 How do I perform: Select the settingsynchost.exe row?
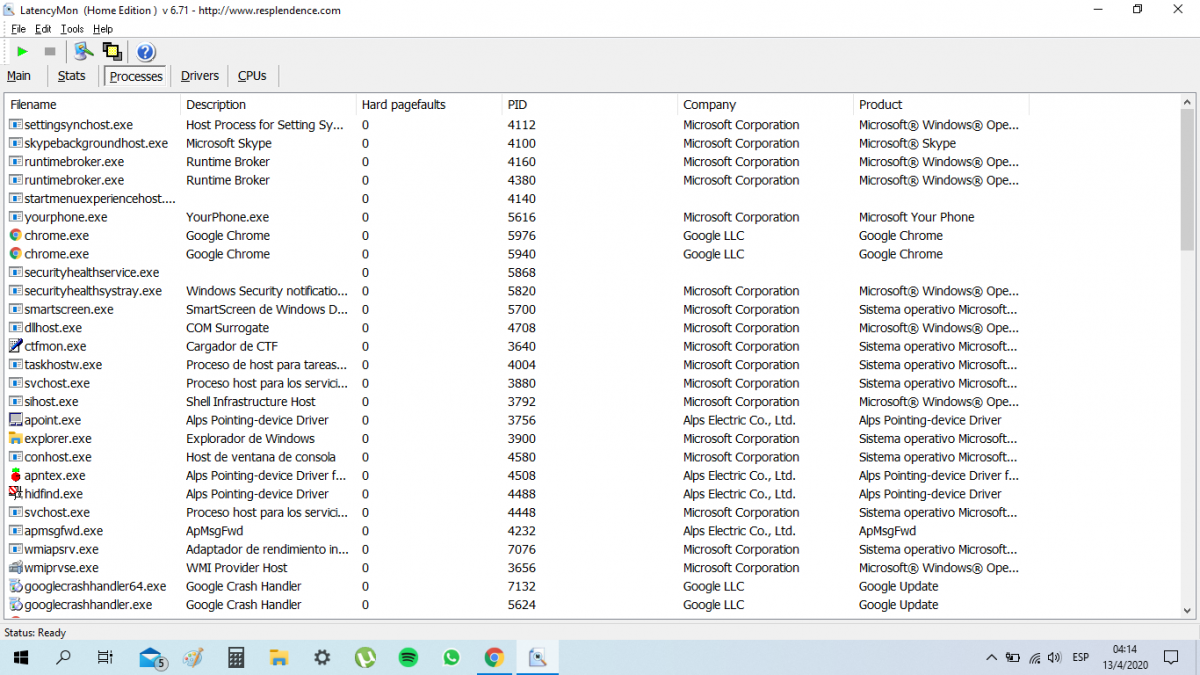(x=517, y=125)
